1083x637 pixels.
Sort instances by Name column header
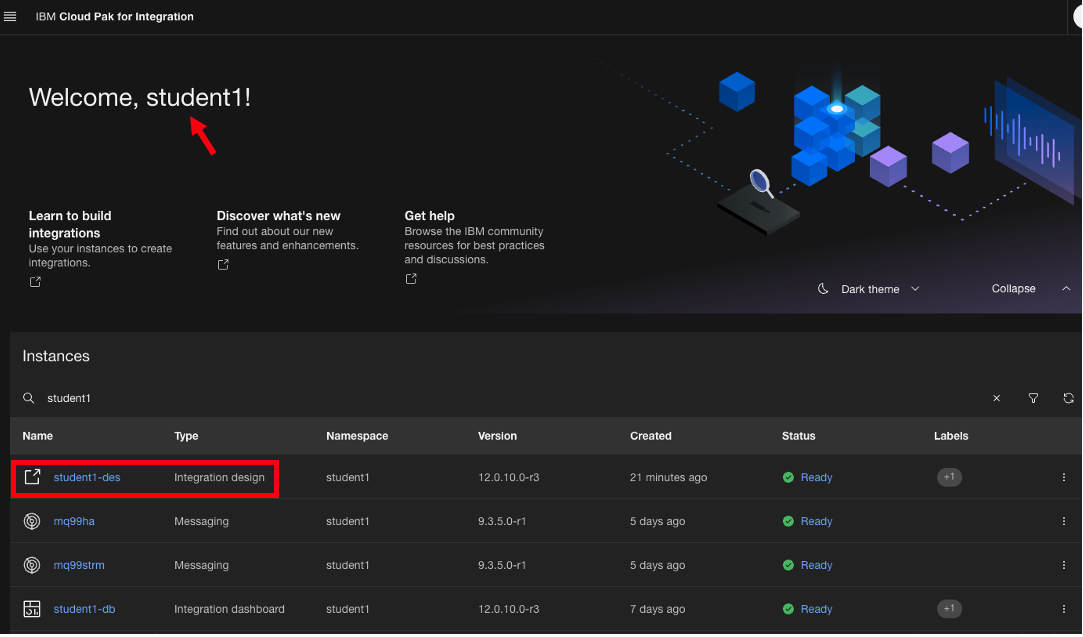tap(38, 436)
